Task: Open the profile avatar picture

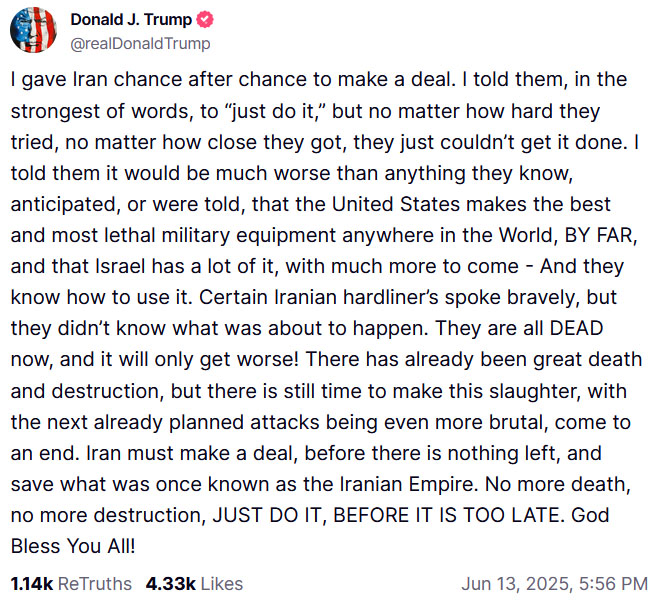Action: point(33,30)
